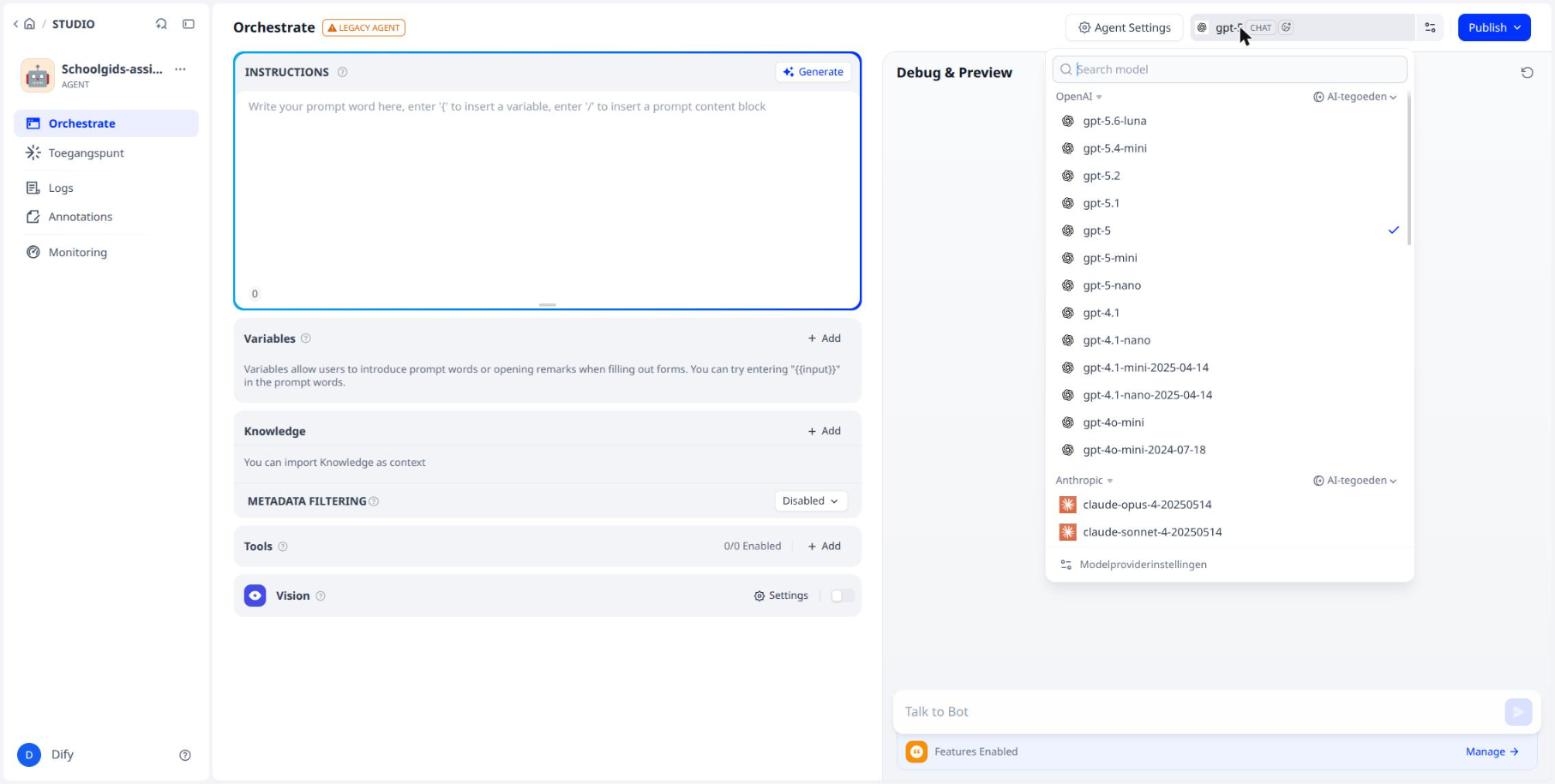The width and height of the screenshot is (1555, 784).
Task: Click the OpenAI logo beside gpt-5.6-luna
Action: coord(1067,121)
